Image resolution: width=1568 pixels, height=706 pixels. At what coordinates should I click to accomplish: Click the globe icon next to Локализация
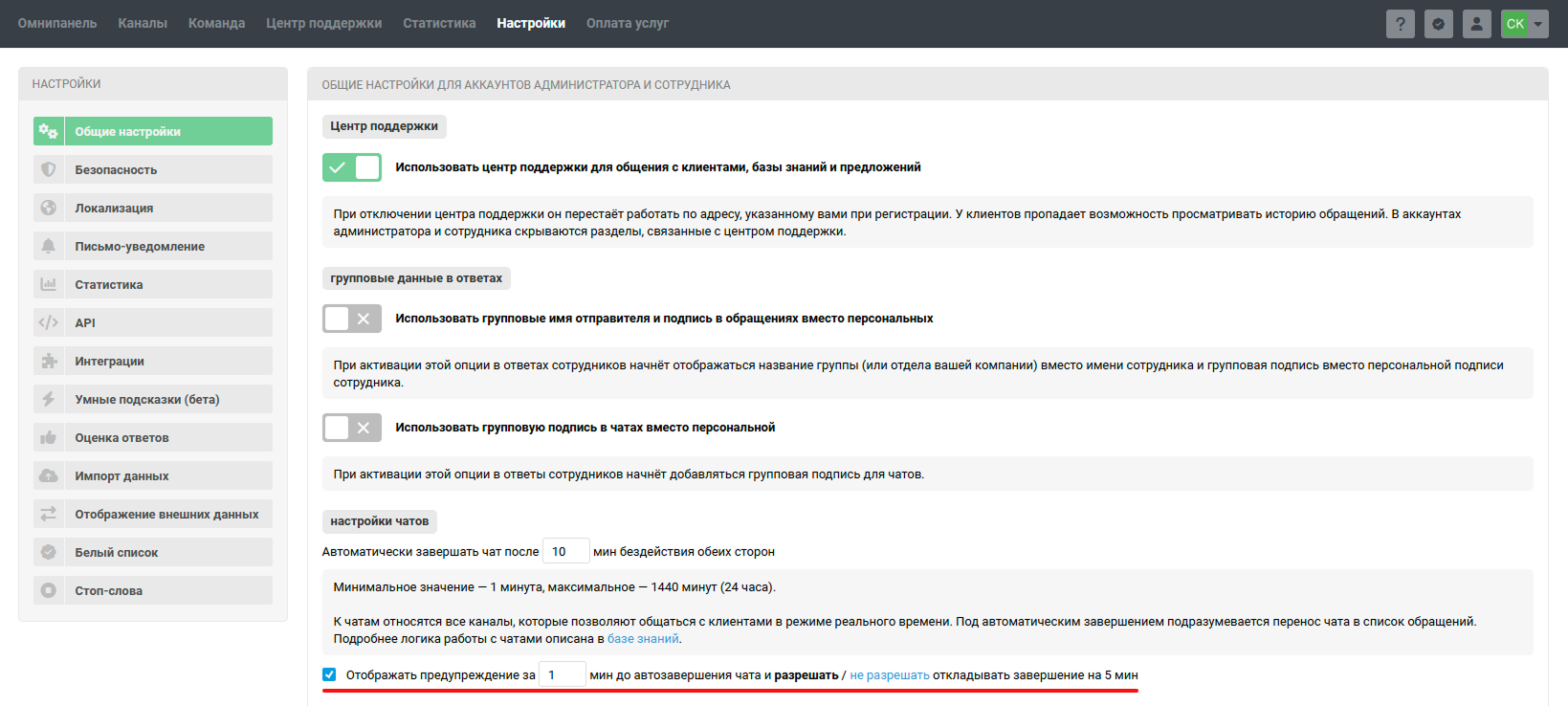[48, 208]
